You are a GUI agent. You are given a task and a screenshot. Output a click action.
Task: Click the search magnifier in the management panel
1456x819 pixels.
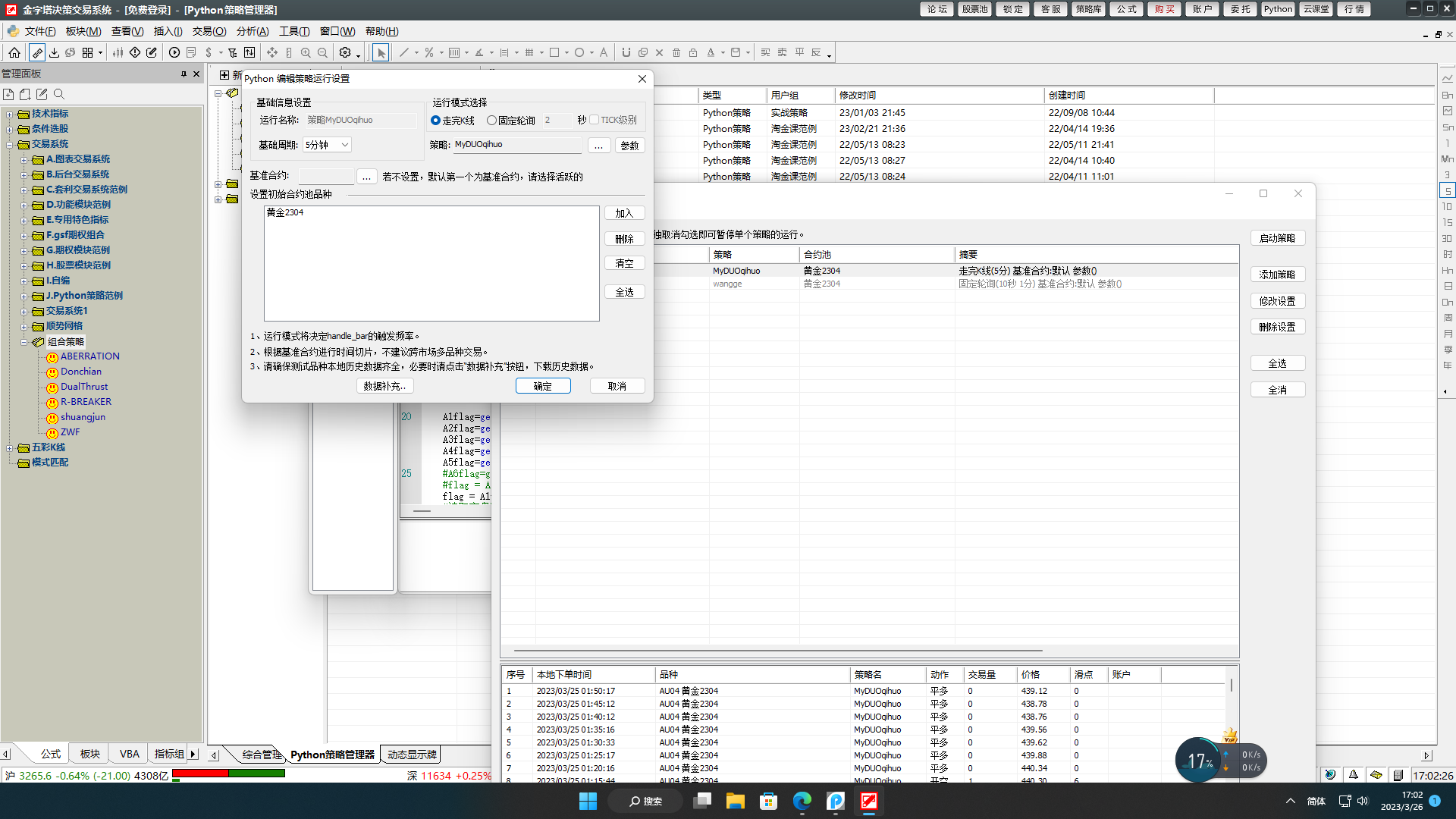[59, 94]
